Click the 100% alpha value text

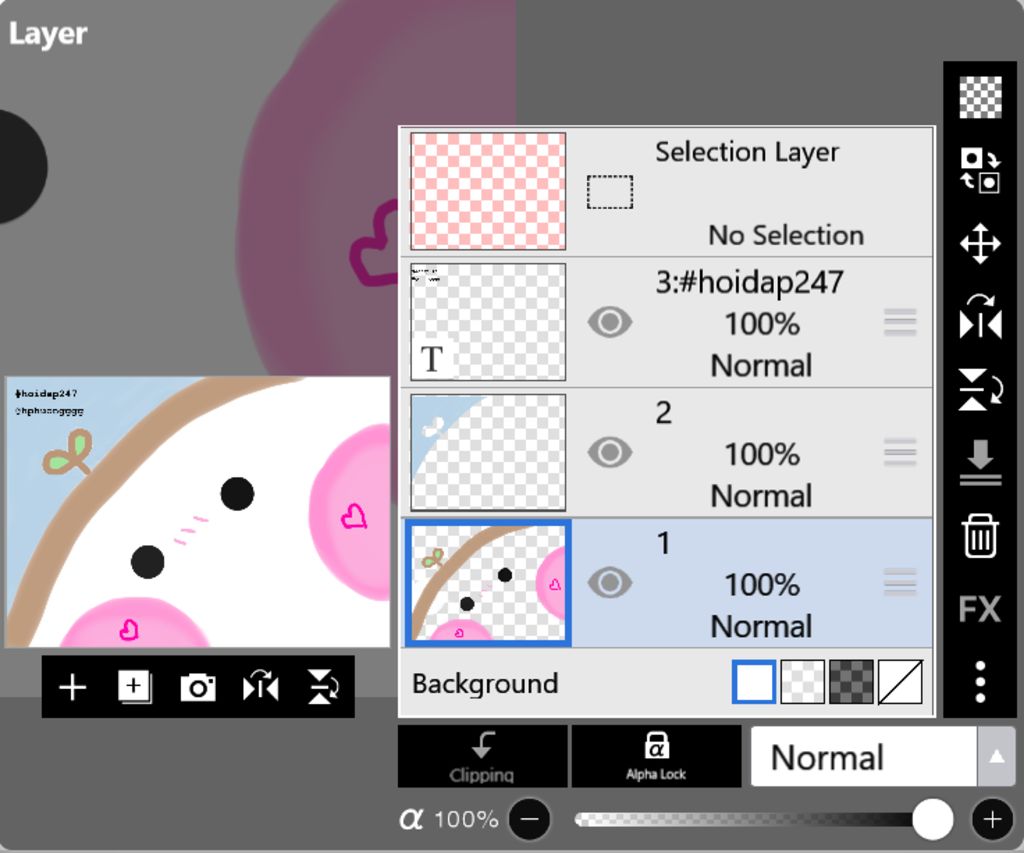click(x=466, y=819)
